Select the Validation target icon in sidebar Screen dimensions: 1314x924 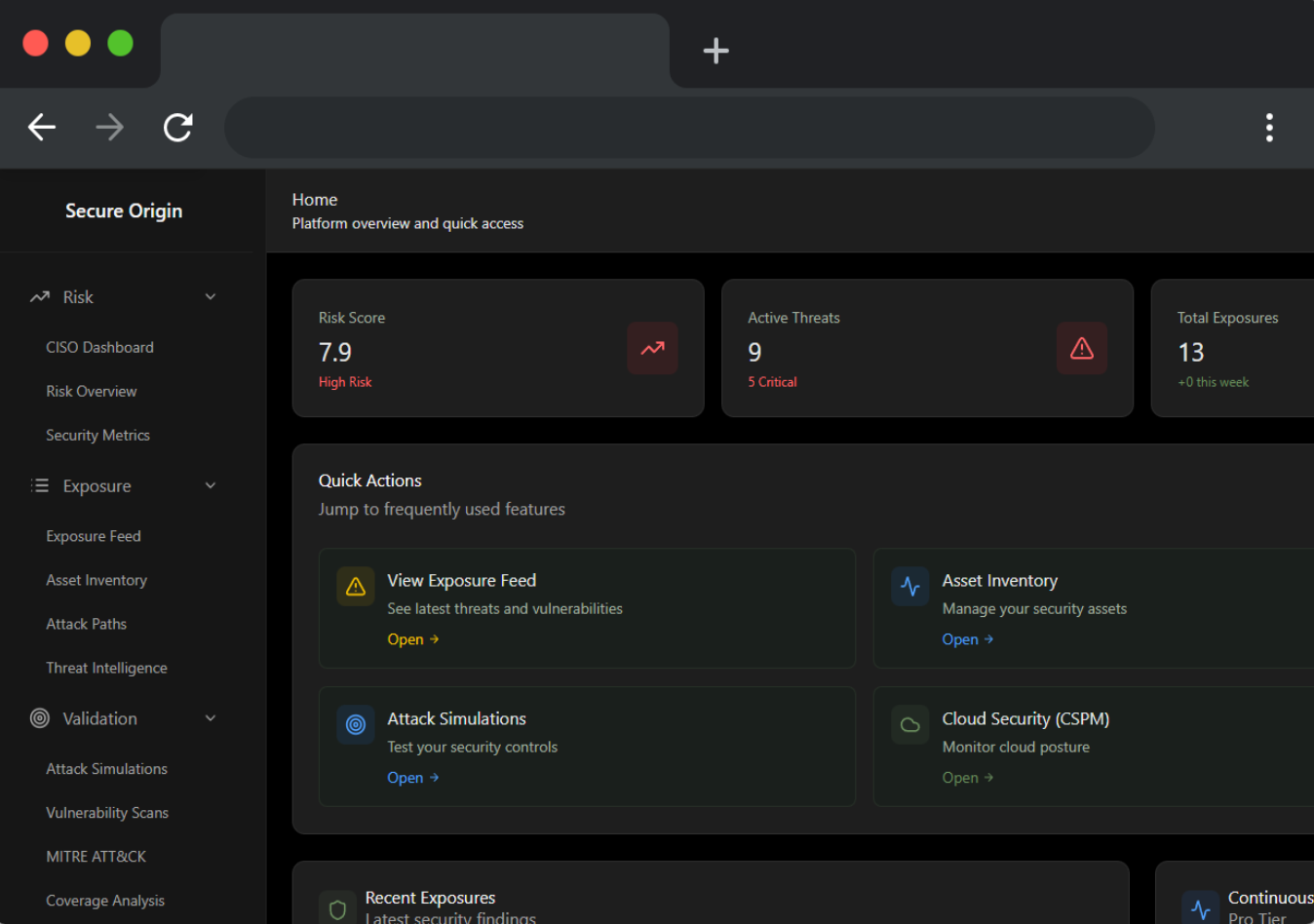tap(38, 718)
